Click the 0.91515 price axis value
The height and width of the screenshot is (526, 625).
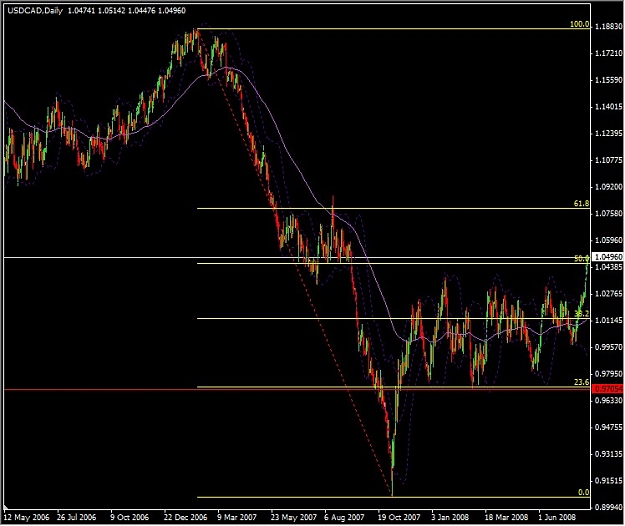click(x=608, y=481)
